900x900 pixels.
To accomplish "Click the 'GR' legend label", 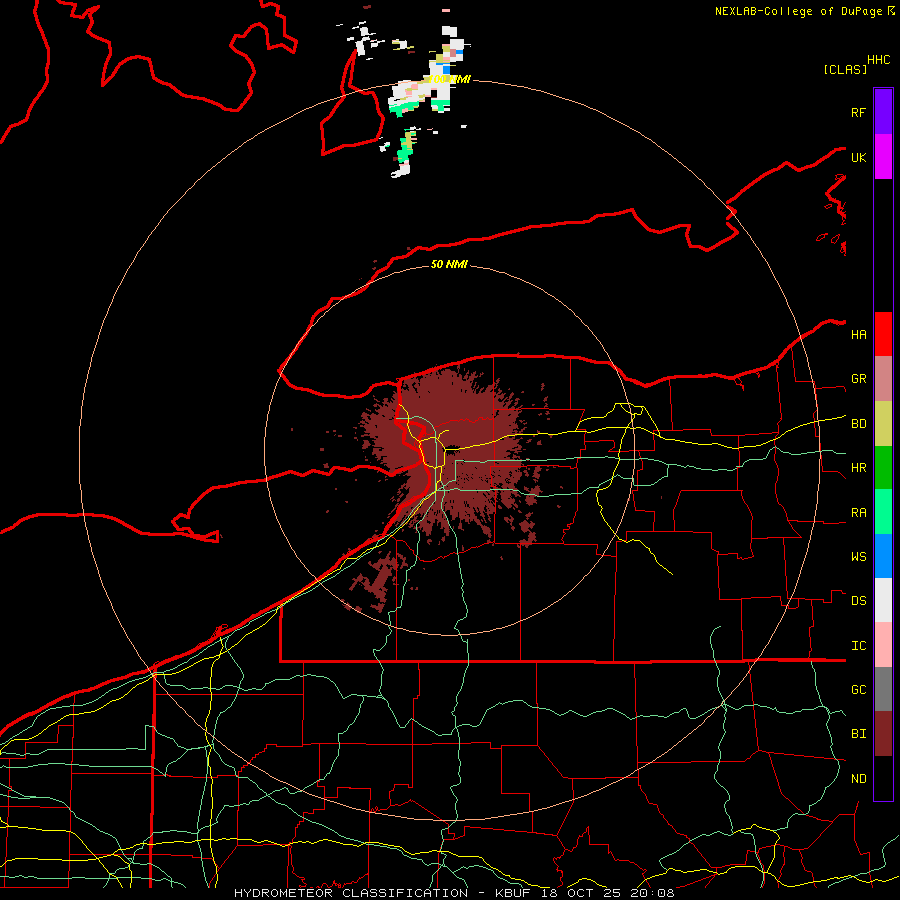I will [858, 379].
